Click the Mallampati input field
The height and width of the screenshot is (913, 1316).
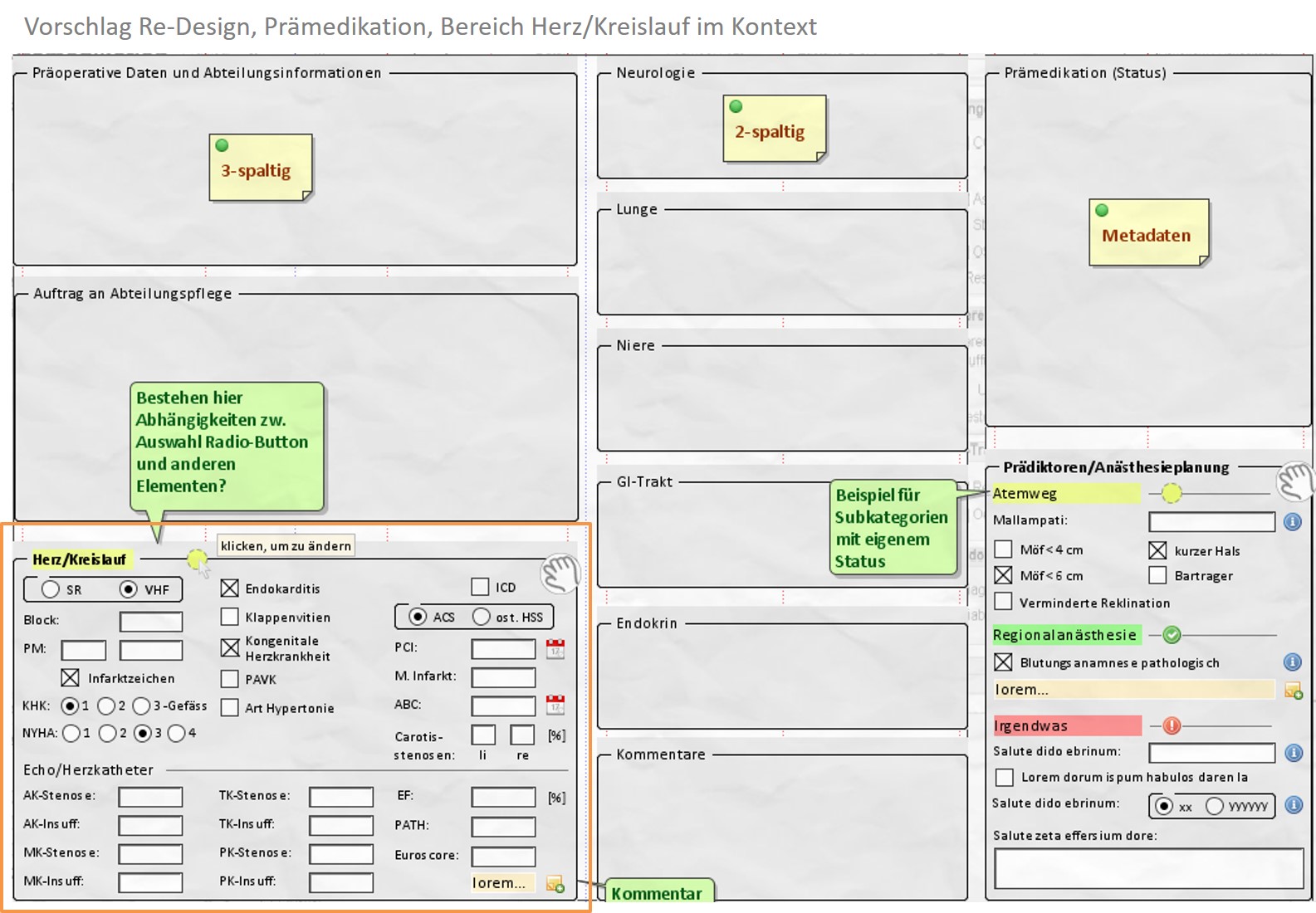coord(1211,522)
